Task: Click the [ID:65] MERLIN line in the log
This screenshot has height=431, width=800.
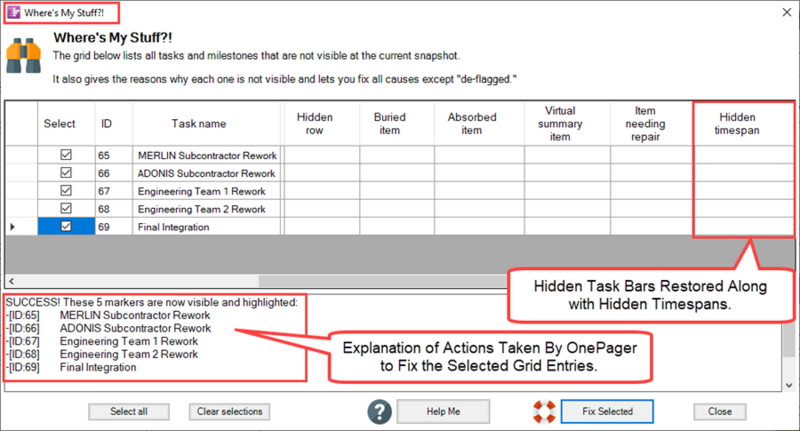Action: (x=108, y=315)
